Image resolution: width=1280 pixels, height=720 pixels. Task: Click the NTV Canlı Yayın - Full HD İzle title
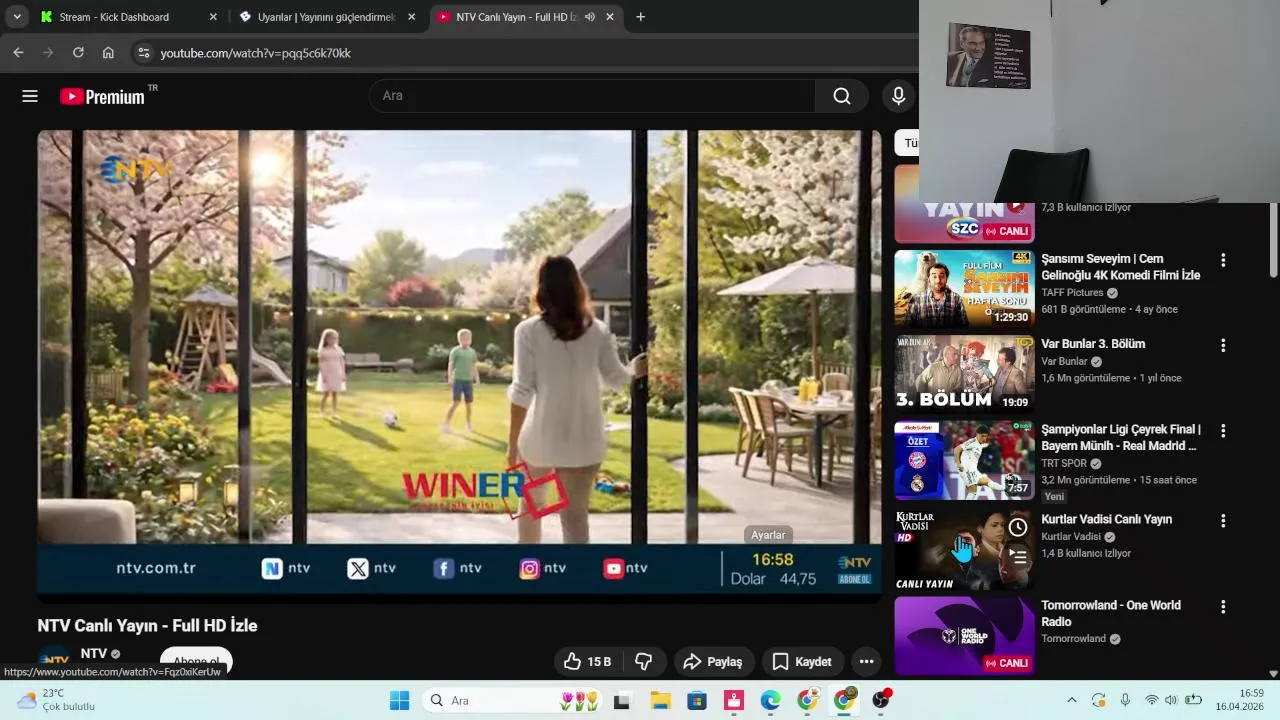pyautogui.click(x=147, y=626)
